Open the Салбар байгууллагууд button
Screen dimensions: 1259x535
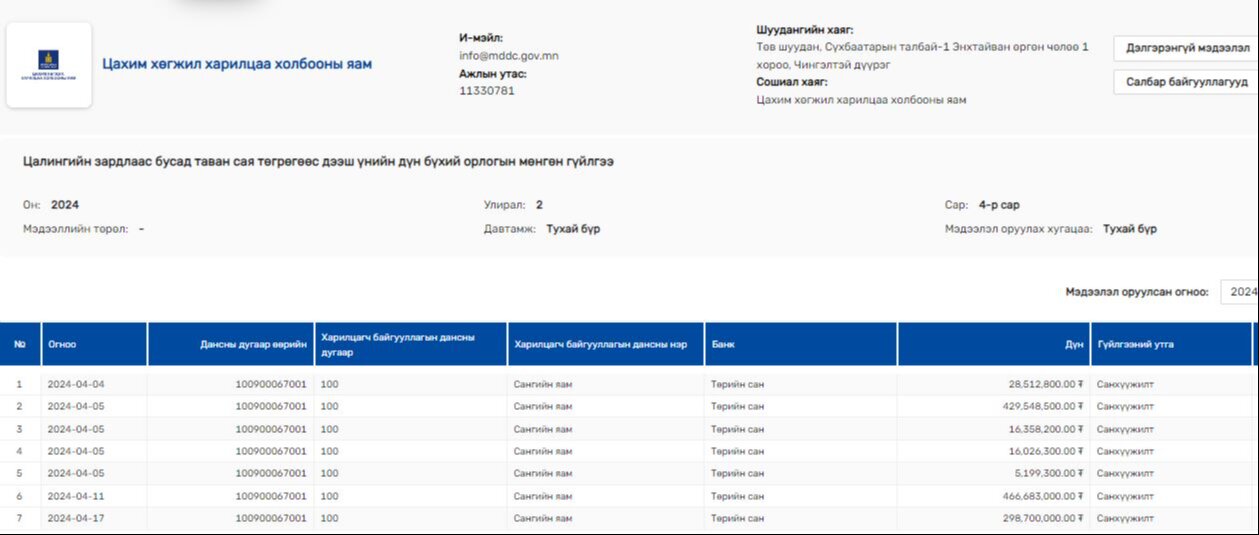tap(1186, 82)
